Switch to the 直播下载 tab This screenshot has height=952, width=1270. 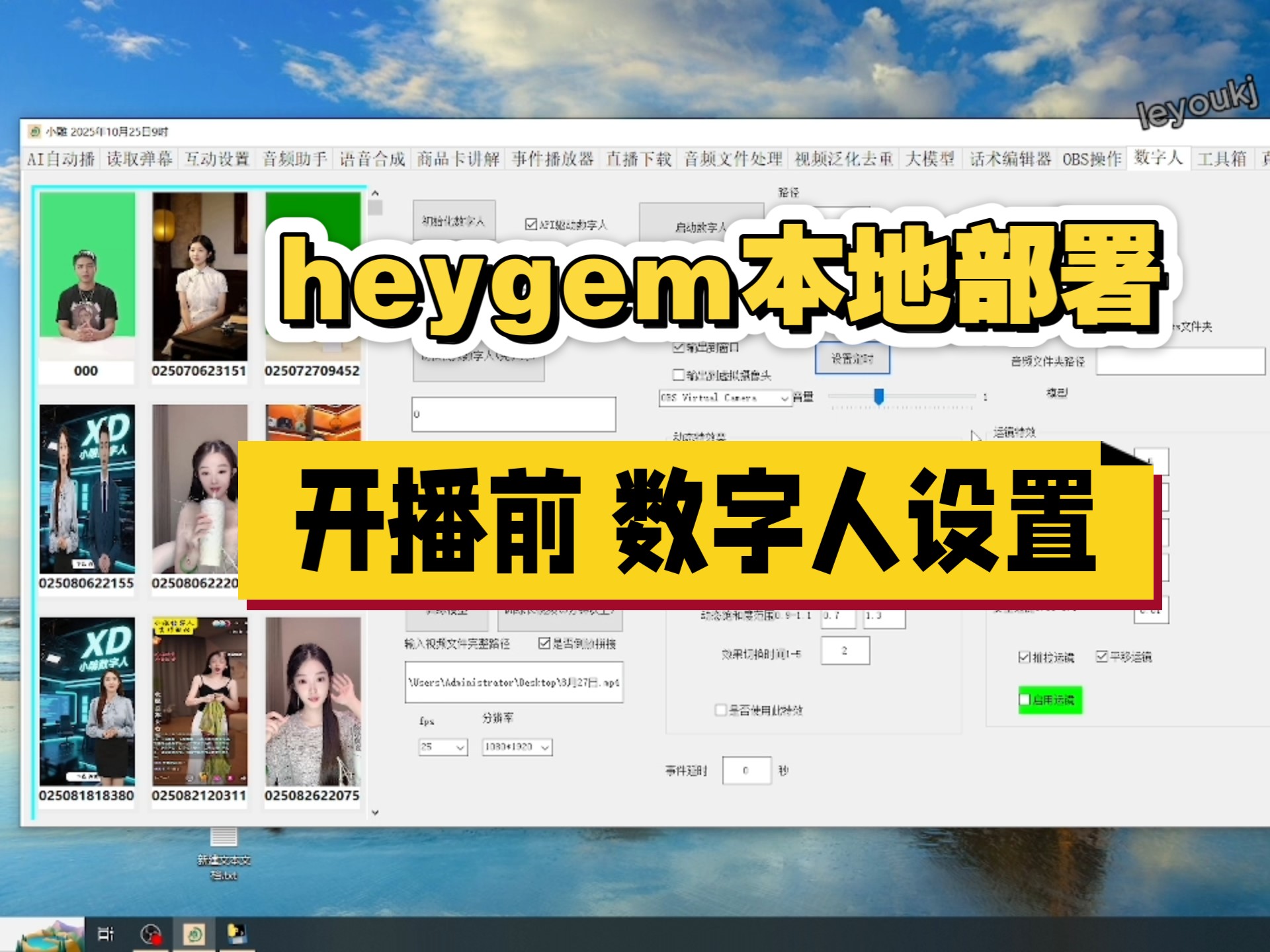point(639,159)
